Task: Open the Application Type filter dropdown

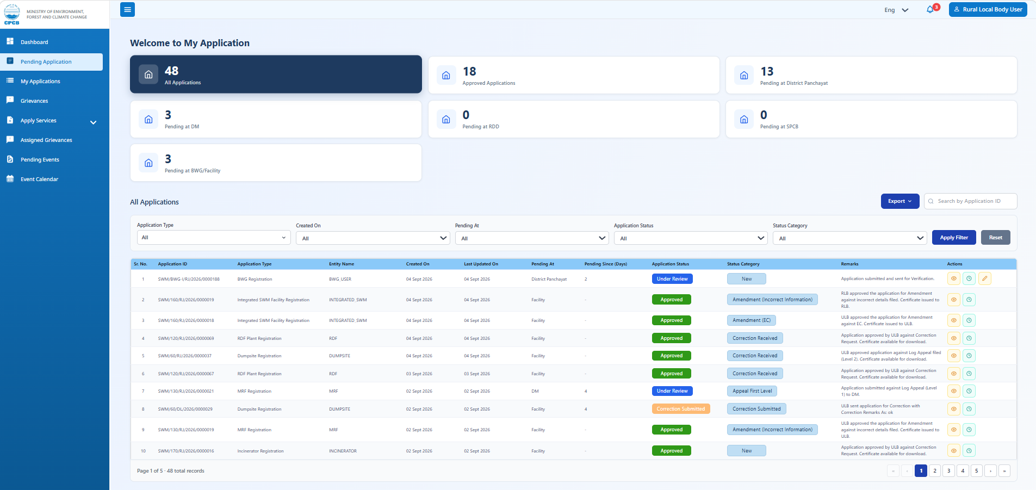Action: point(213,237)
